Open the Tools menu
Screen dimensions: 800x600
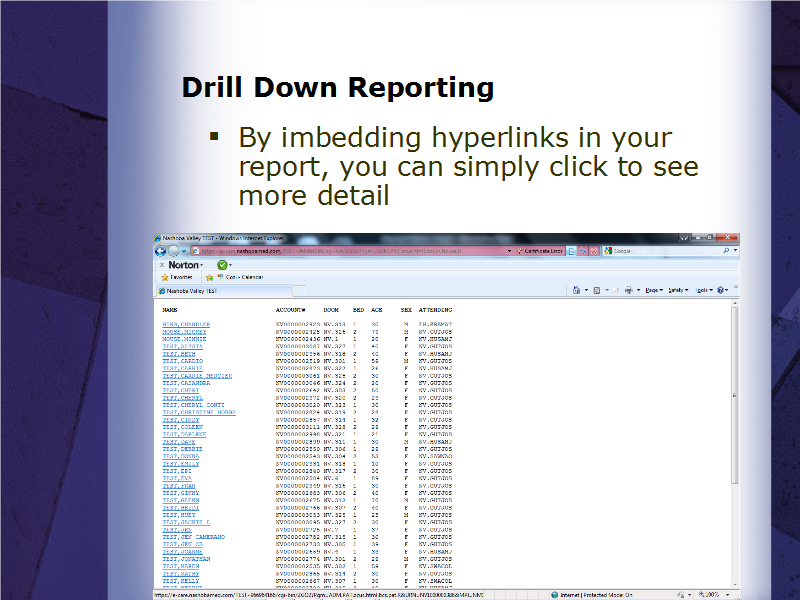(x=704, y=290)
